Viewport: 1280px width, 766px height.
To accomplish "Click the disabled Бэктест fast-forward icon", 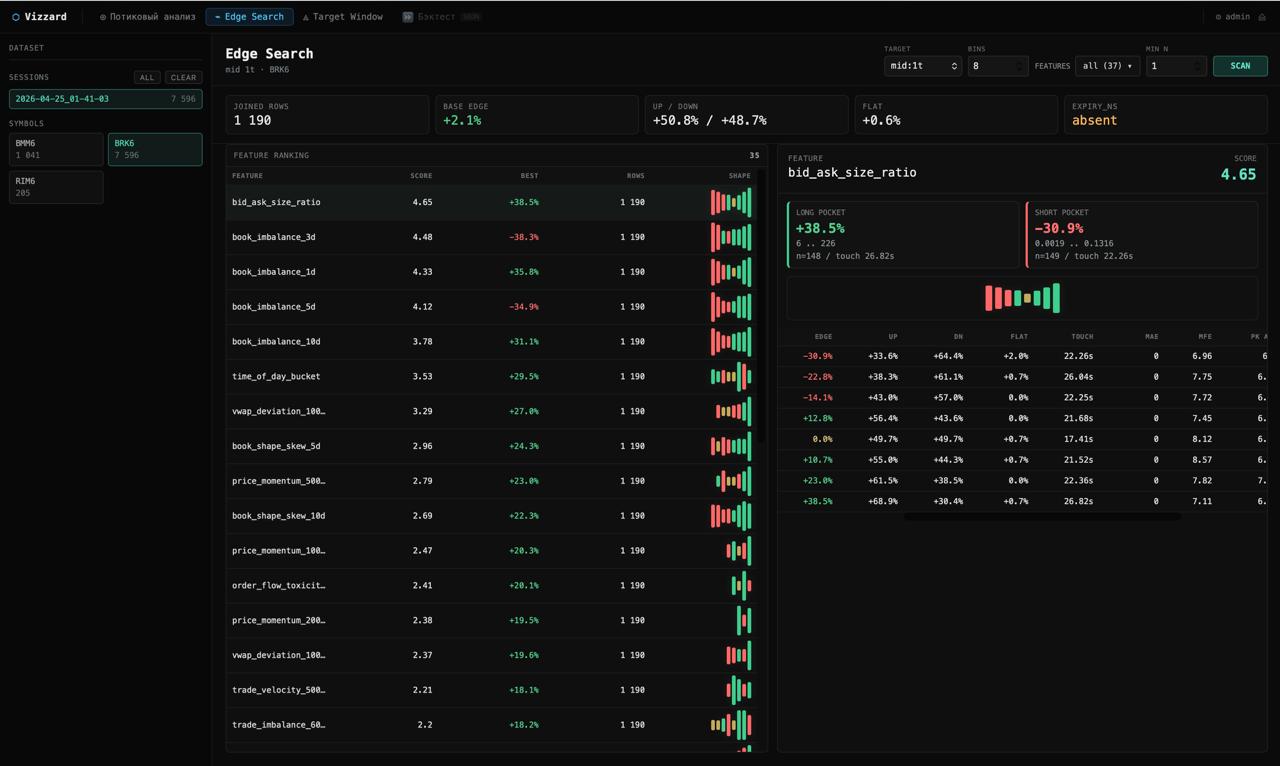I will point(408,17).
